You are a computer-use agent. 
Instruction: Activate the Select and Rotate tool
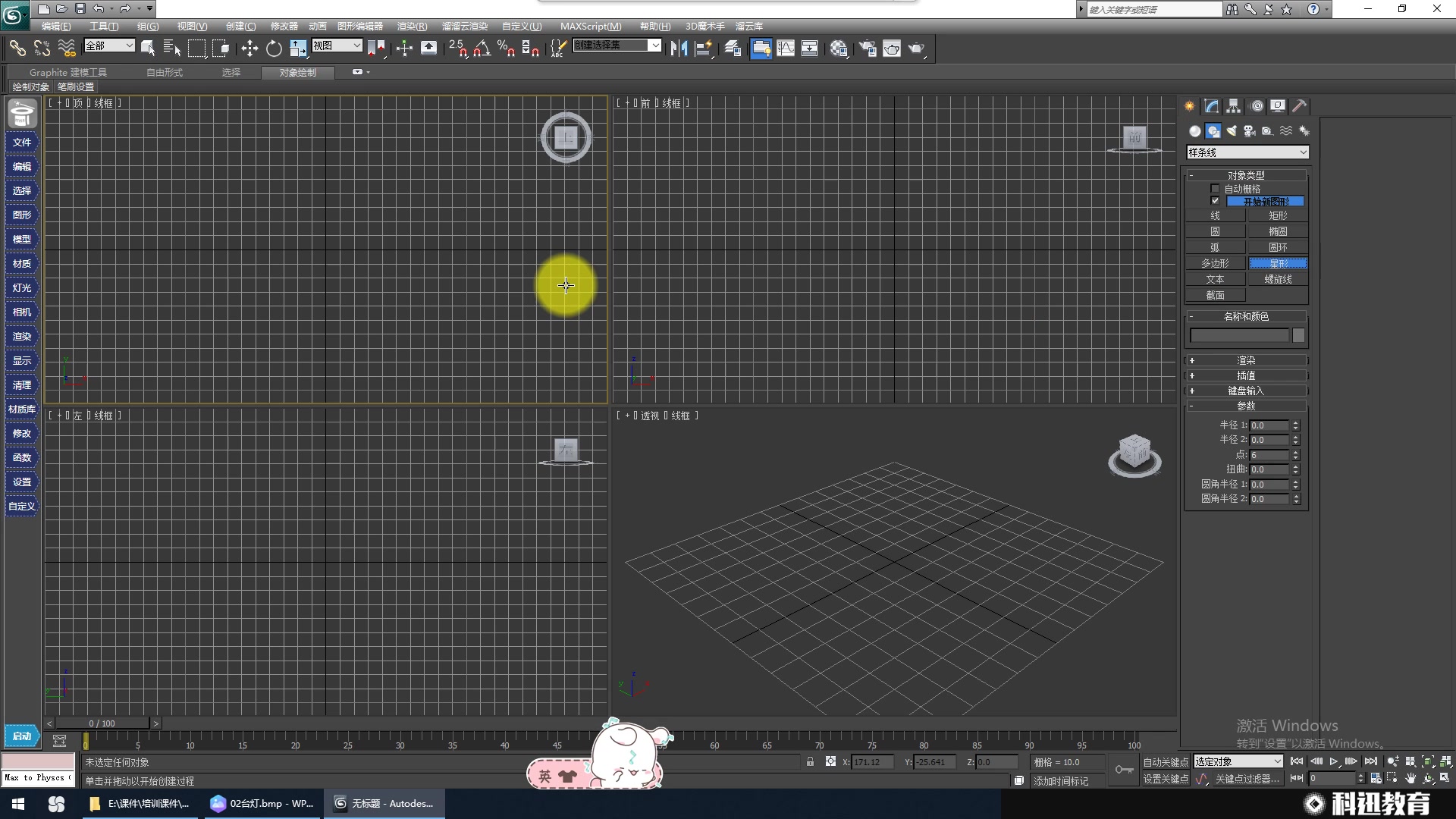click(x=274, y=49)
